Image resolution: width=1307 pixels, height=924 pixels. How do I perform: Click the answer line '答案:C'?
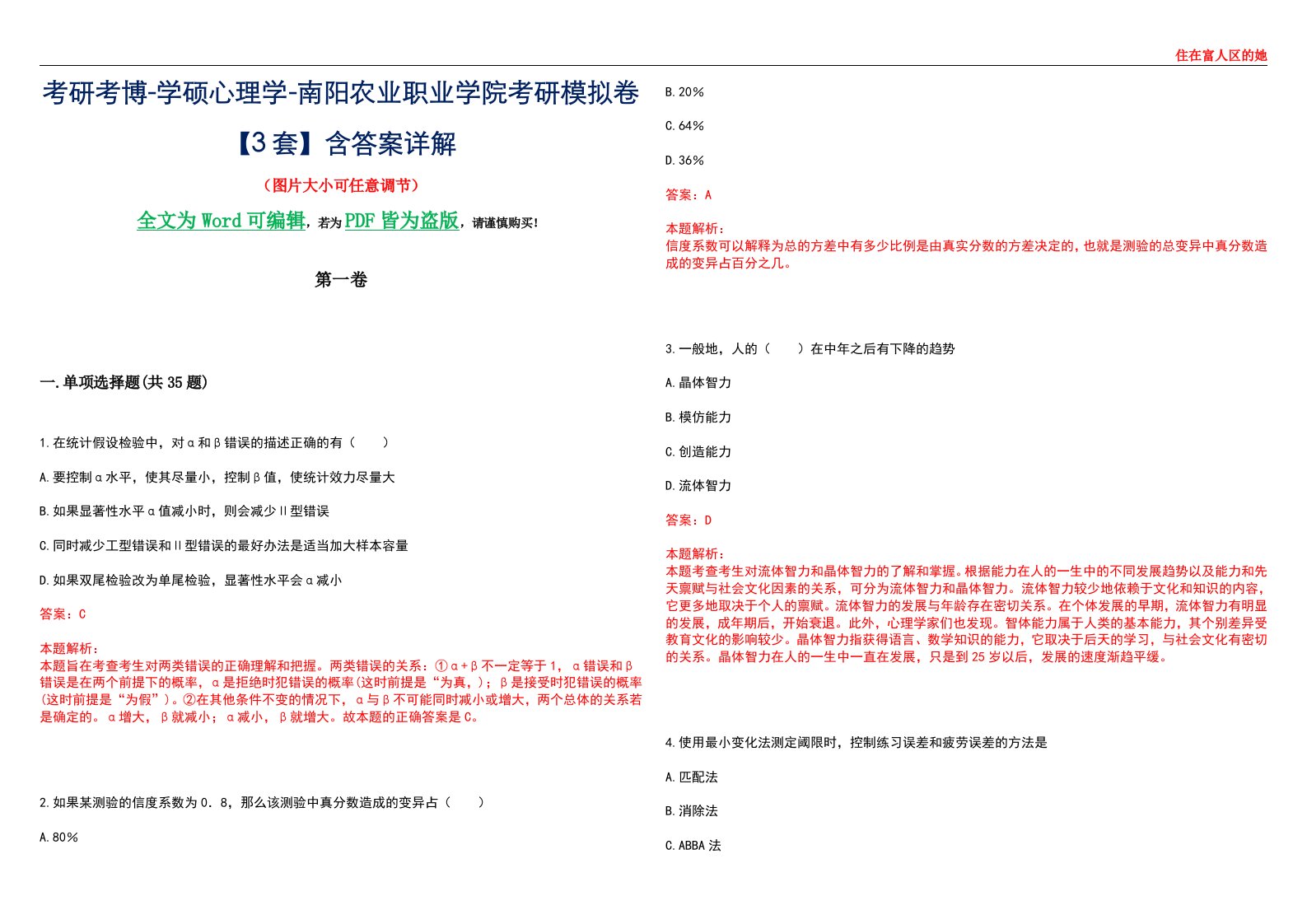[63, 614]
